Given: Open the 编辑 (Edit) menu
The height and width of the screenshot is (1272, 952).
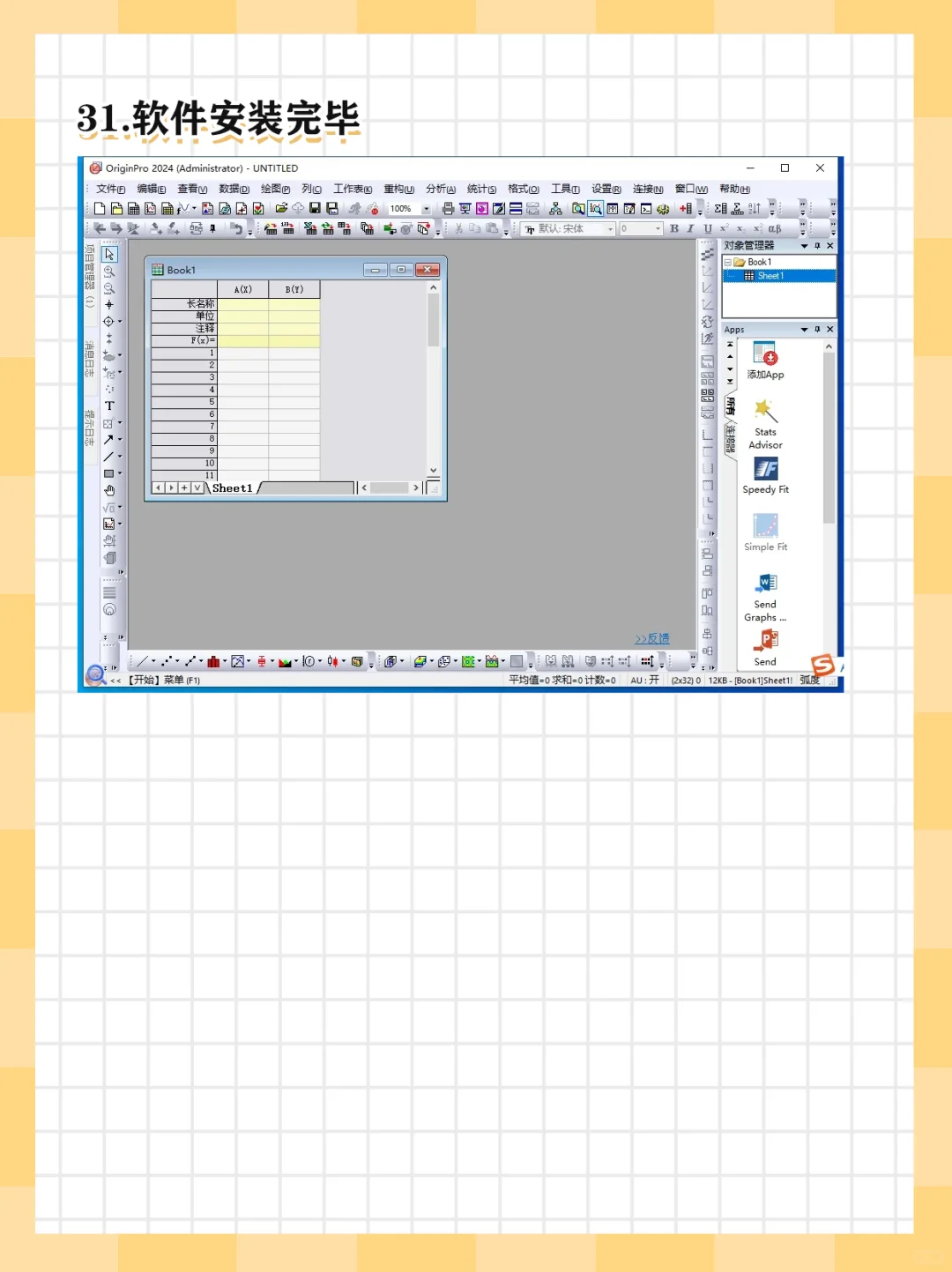Looking at the screenshot, I should [151, 189].
